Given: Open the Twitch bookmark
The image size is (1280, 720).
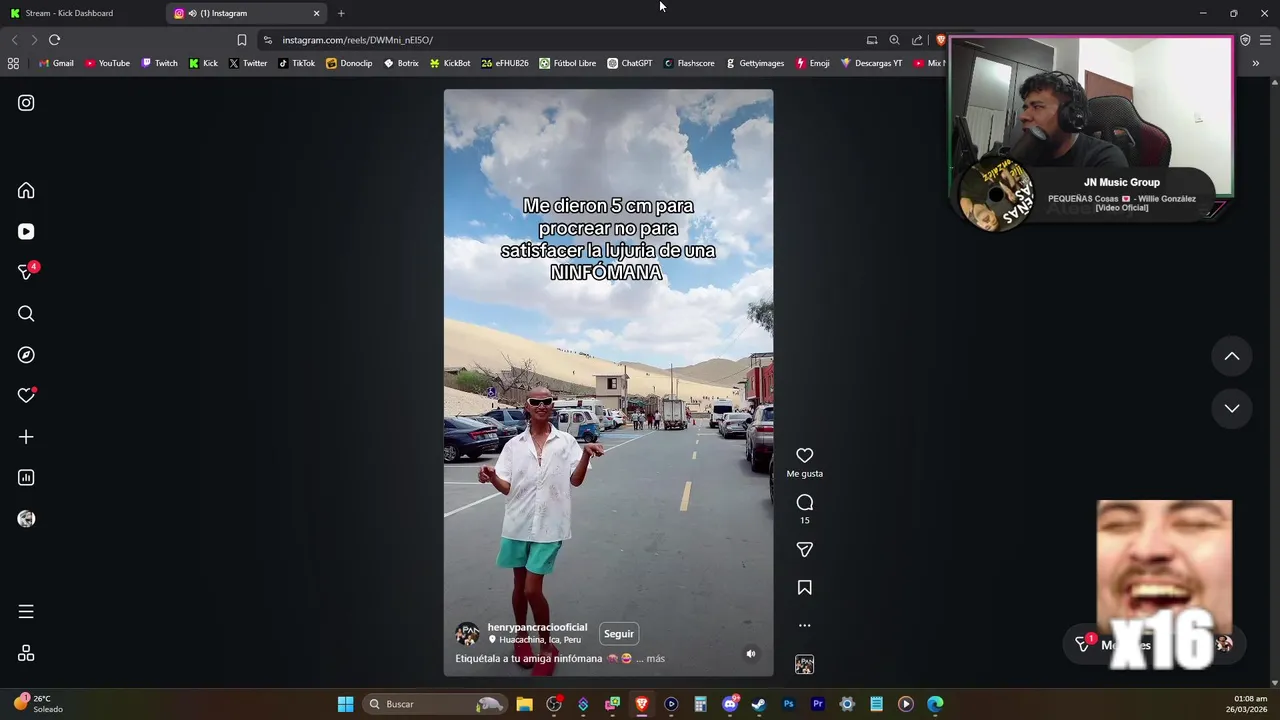Looking at the screenshot, I should (159, 63).
